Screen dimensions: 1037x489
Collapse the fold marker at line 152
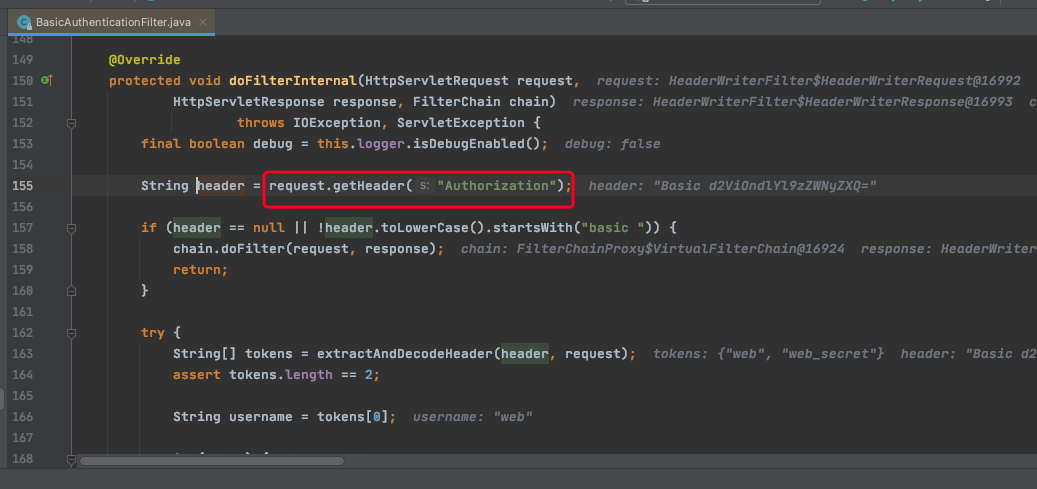[71, 123]
